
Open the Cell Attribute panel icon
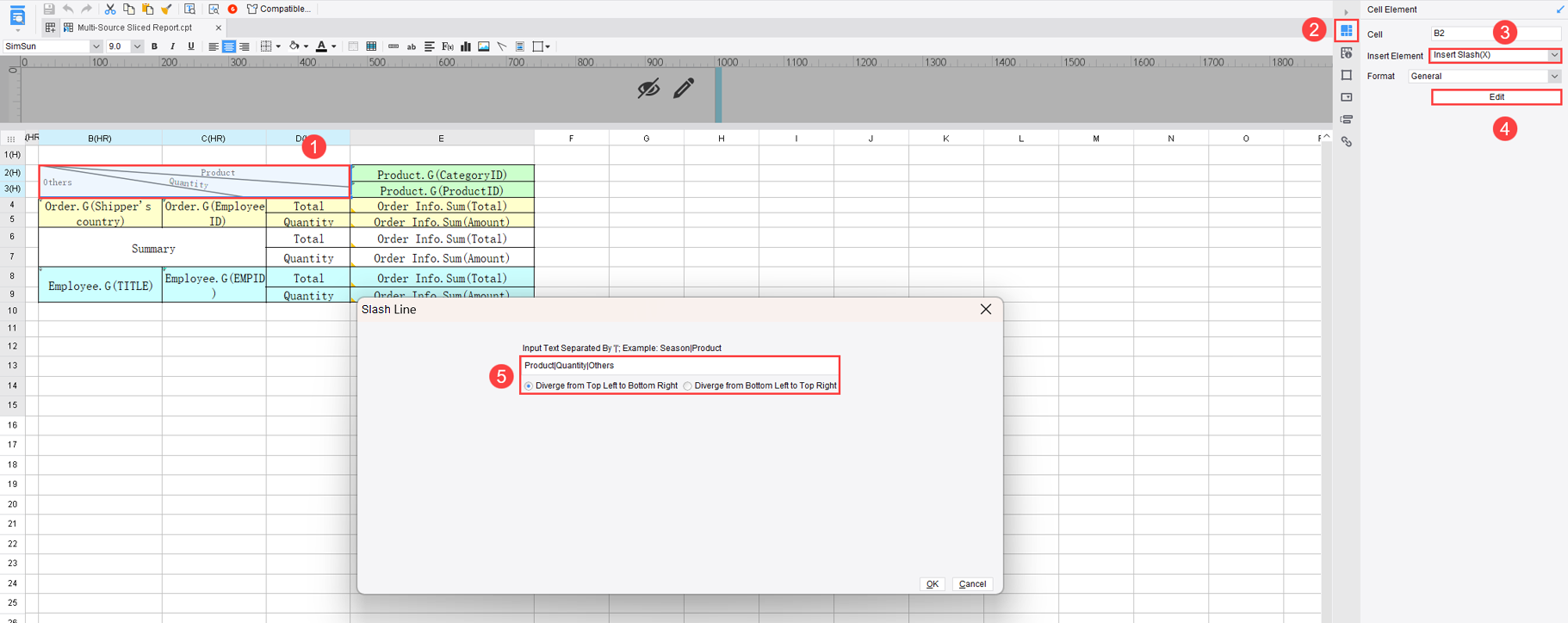tap(1346, 53)
